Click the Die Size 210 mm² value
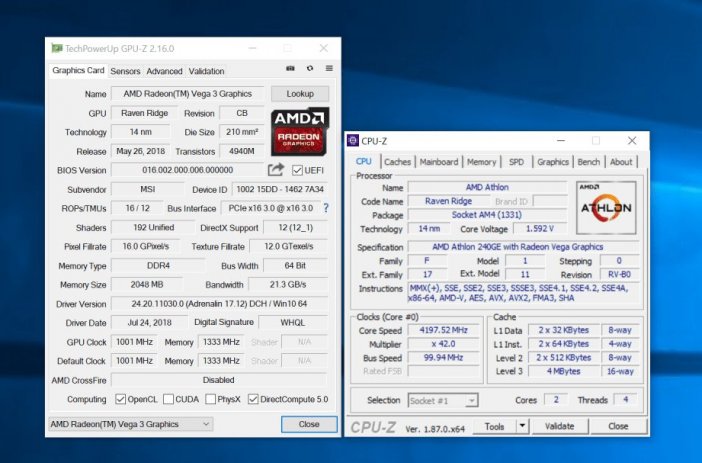Screen dimensions: 702x463 242,132
